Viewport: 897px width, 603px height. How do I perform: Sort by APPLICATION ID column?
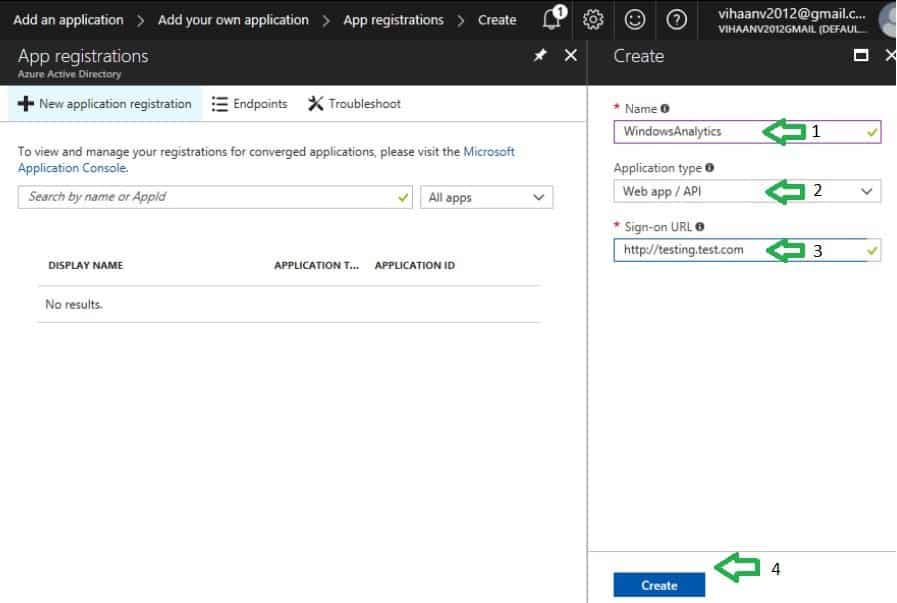click(x=415, y=265)
